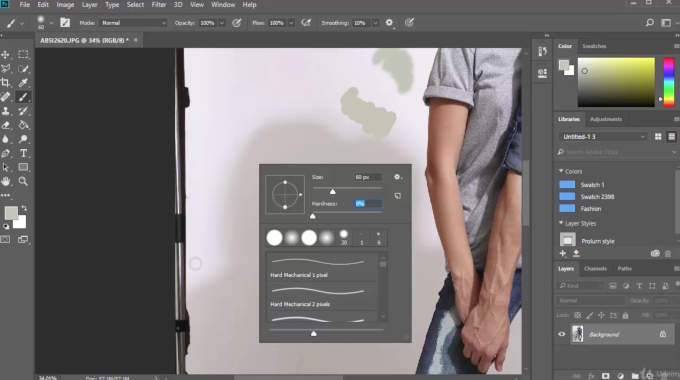This screenshot has width=680, height=380.
Task: Open the File menu
Action: click(25, 5)
